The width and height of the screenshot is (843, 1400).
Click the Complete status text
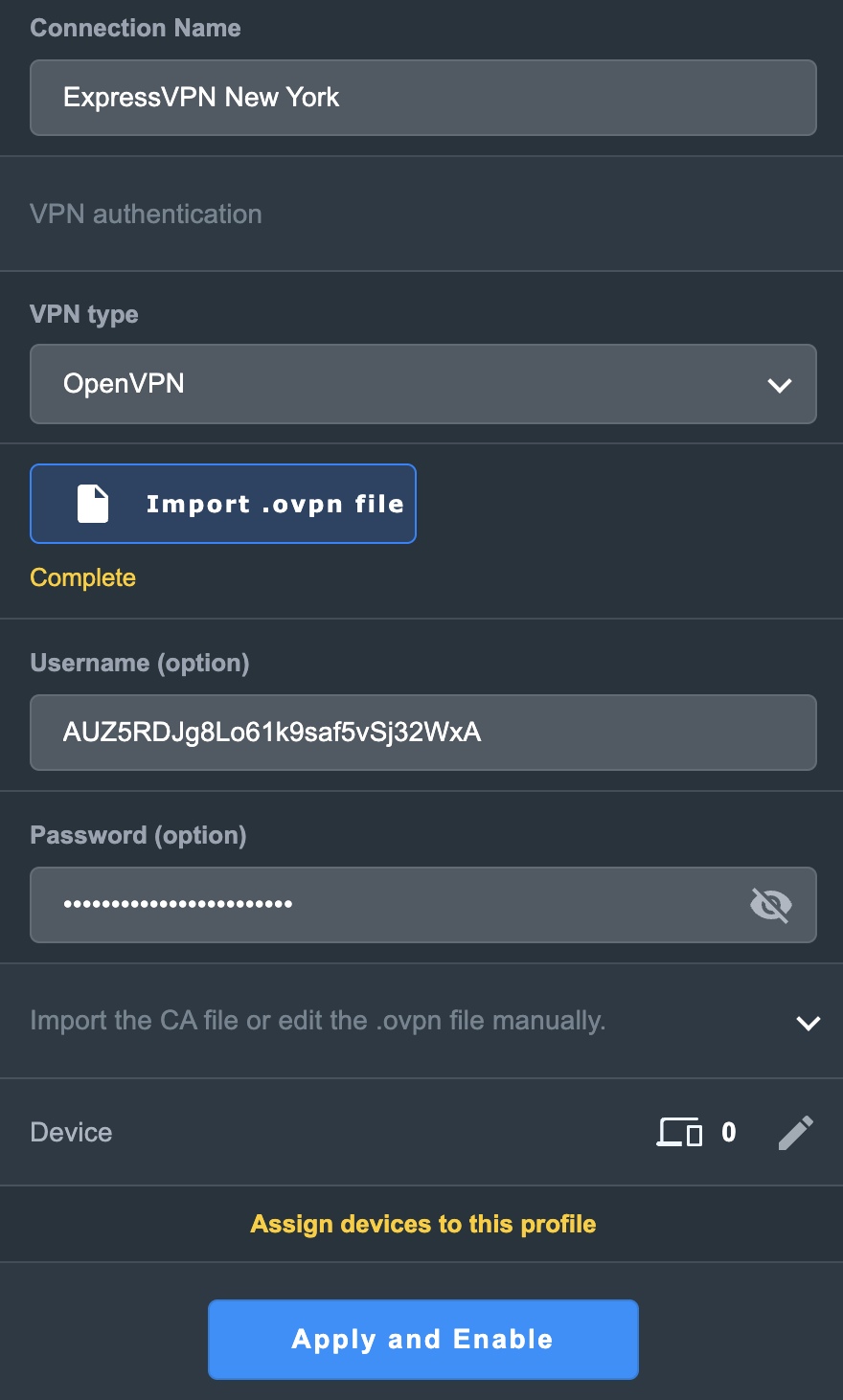coord(83,577)
